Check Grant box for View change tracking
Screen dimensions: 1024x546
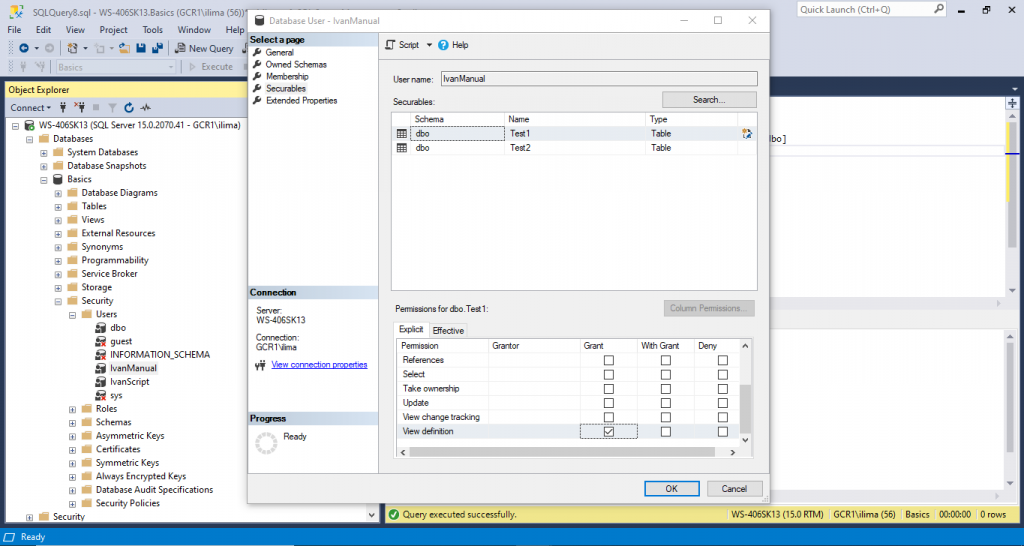(x=609, y=417)
